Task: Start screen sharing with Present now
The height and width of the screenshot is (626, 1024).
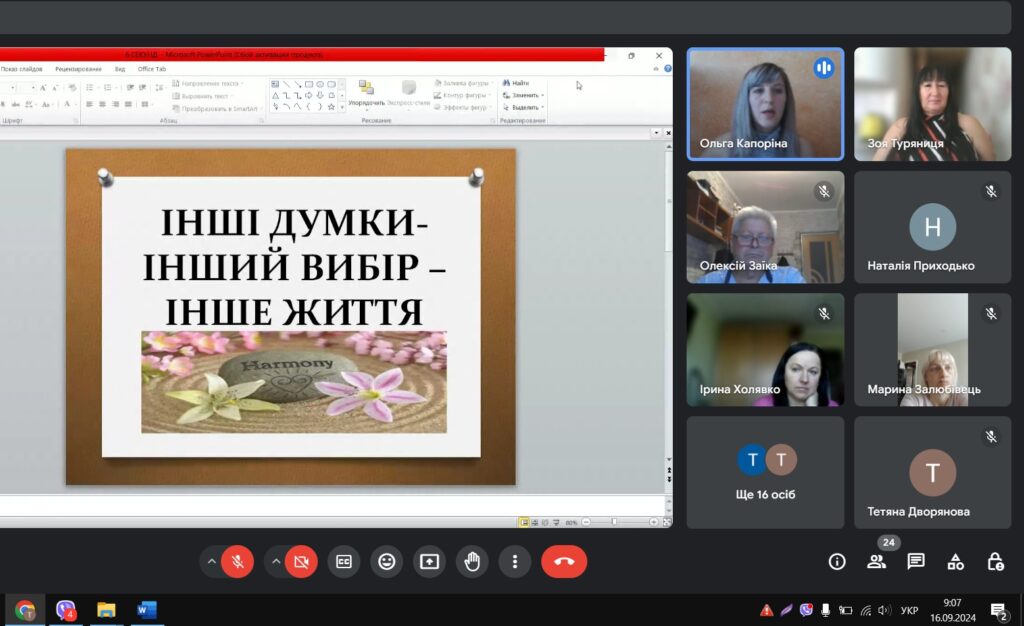Action: tap(429, 561)
